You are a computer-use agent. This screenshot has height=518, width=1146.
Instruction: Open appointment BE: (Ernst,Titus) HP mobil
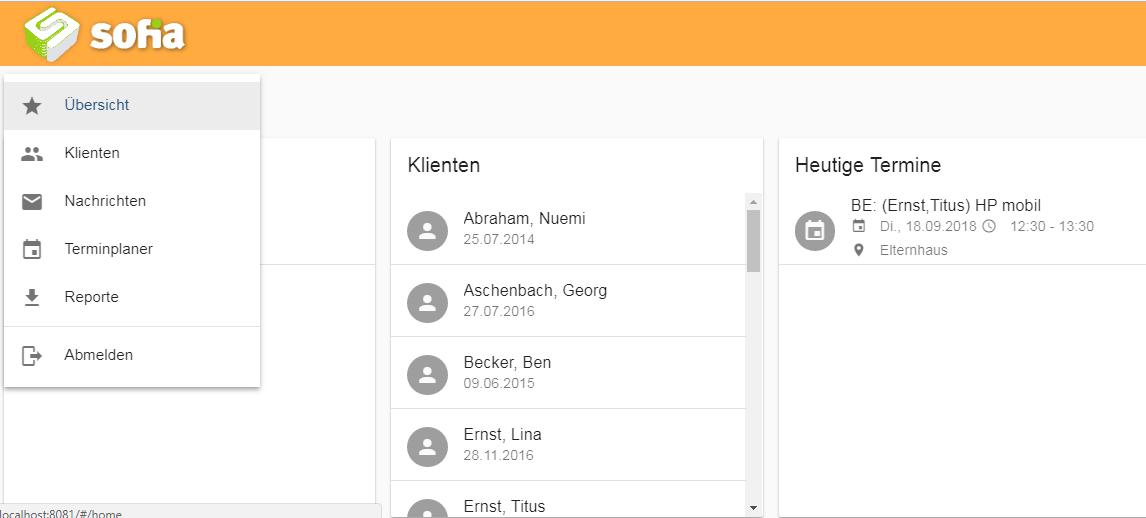click(x=945, y=206)
